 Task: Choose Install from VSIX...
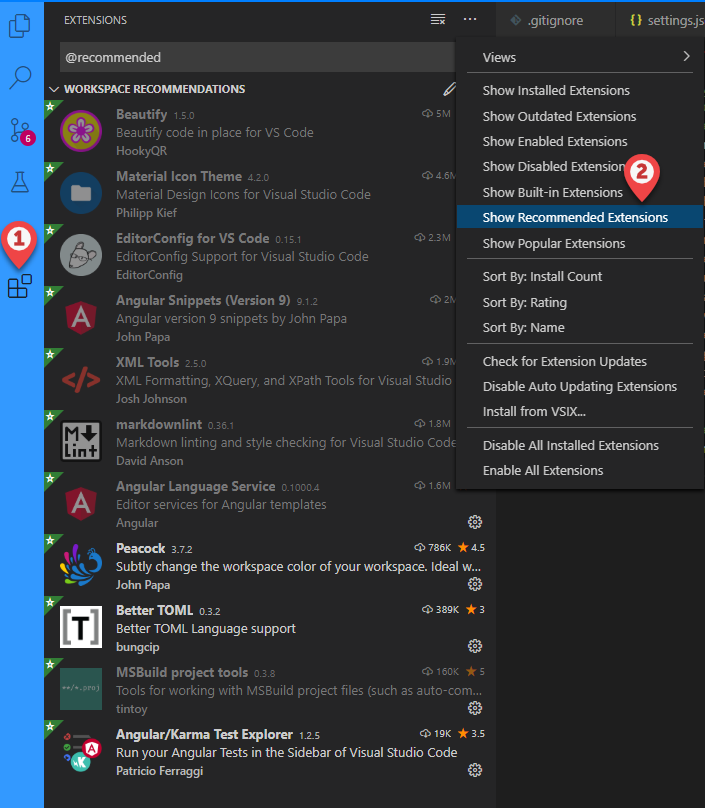pyautogui.click(x=580, y=412)
